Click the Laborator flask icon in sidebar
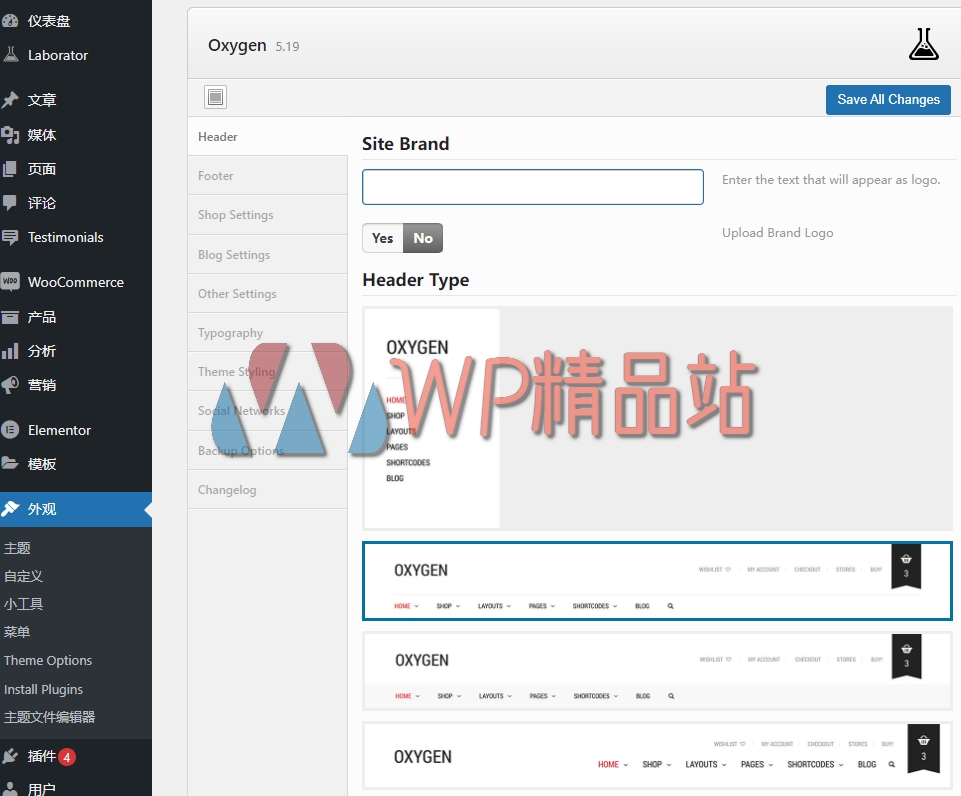The height and width of the screenshot is (796, 961). (x=11, y=55)
